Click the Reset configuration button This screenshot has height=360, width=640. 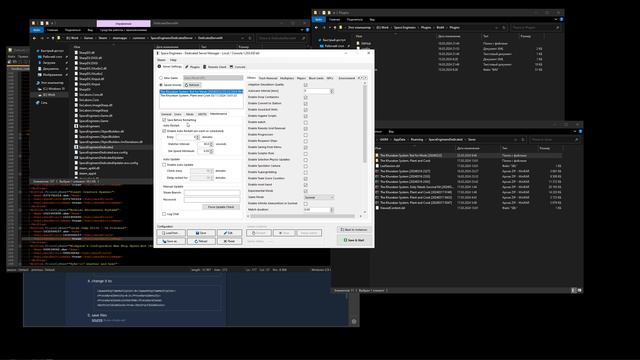pyautogui.click(x=229, y=241)
